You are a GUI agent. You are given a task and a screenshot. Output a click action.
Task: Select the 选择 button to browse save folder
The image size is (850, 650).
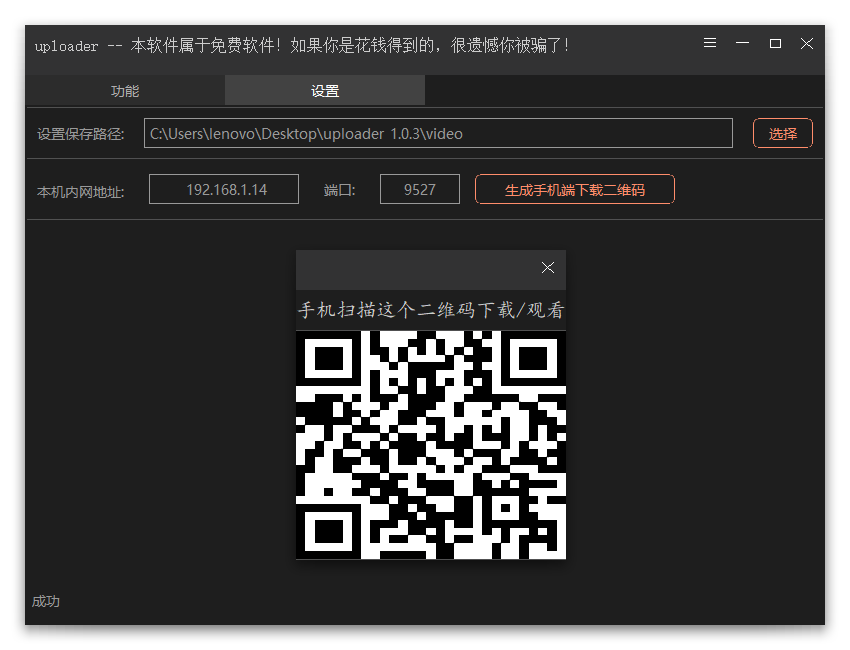[782, 132]
